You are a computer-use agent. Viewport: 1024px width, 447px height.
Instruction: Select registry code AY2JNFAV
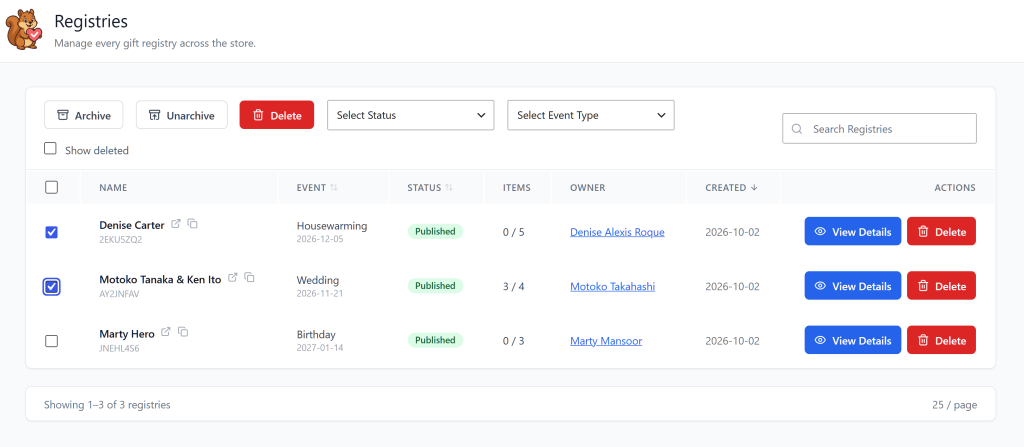(x=119, y=293)
